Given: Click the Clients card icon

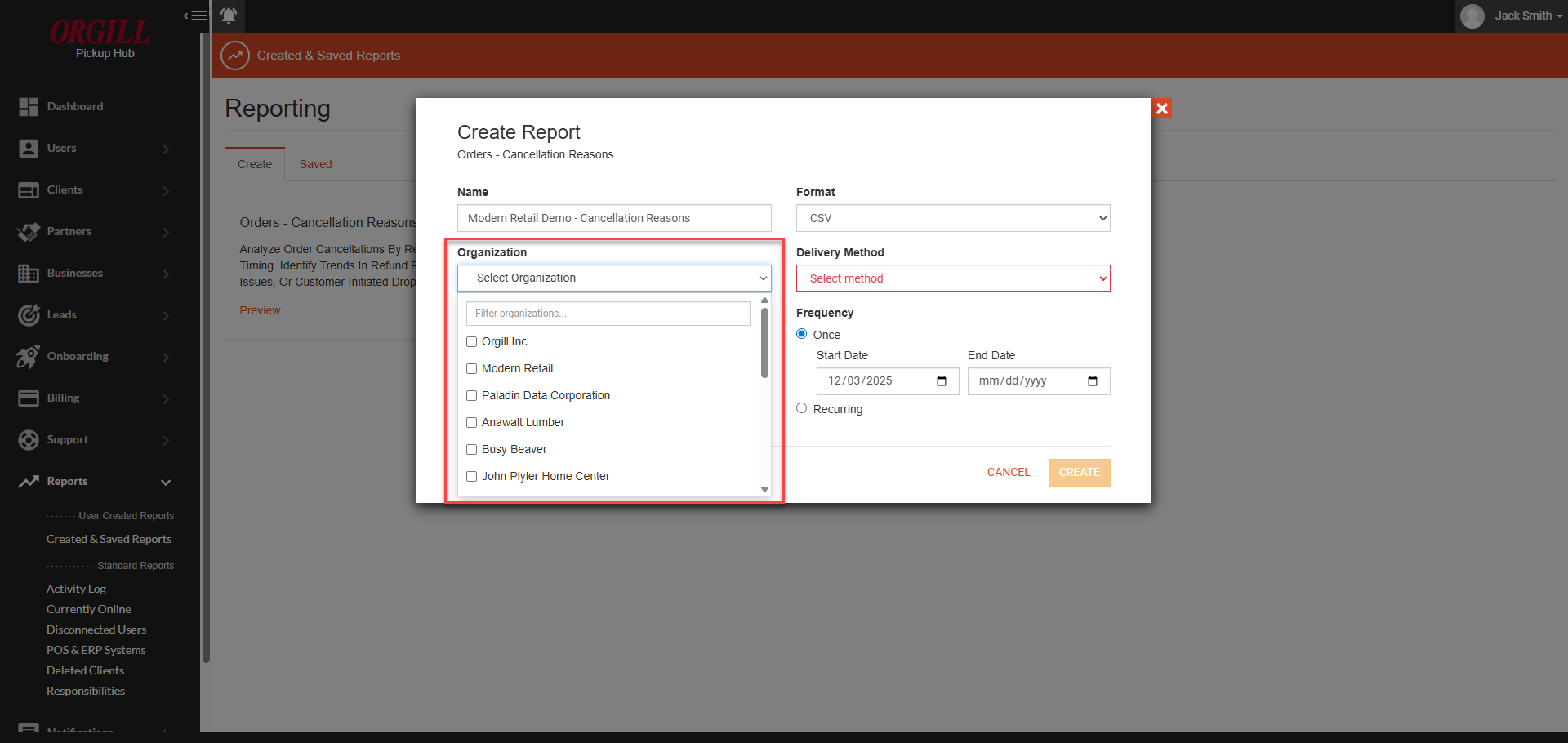Looking at the screenshot, I should tap(29, 190).
